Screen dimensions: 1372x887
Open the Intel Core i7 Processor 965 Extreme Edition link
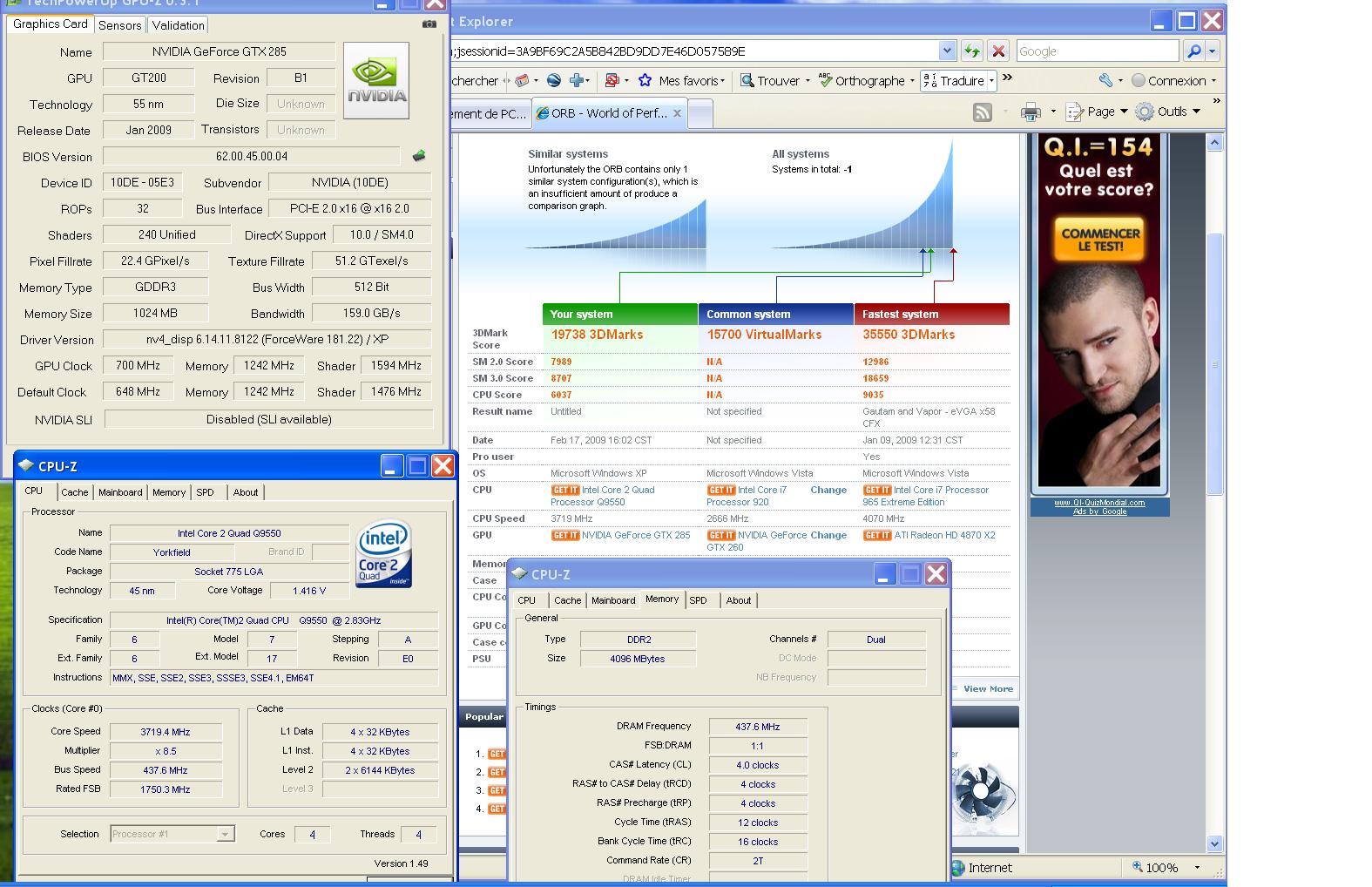pyautogui.click(x=925, y=496)
